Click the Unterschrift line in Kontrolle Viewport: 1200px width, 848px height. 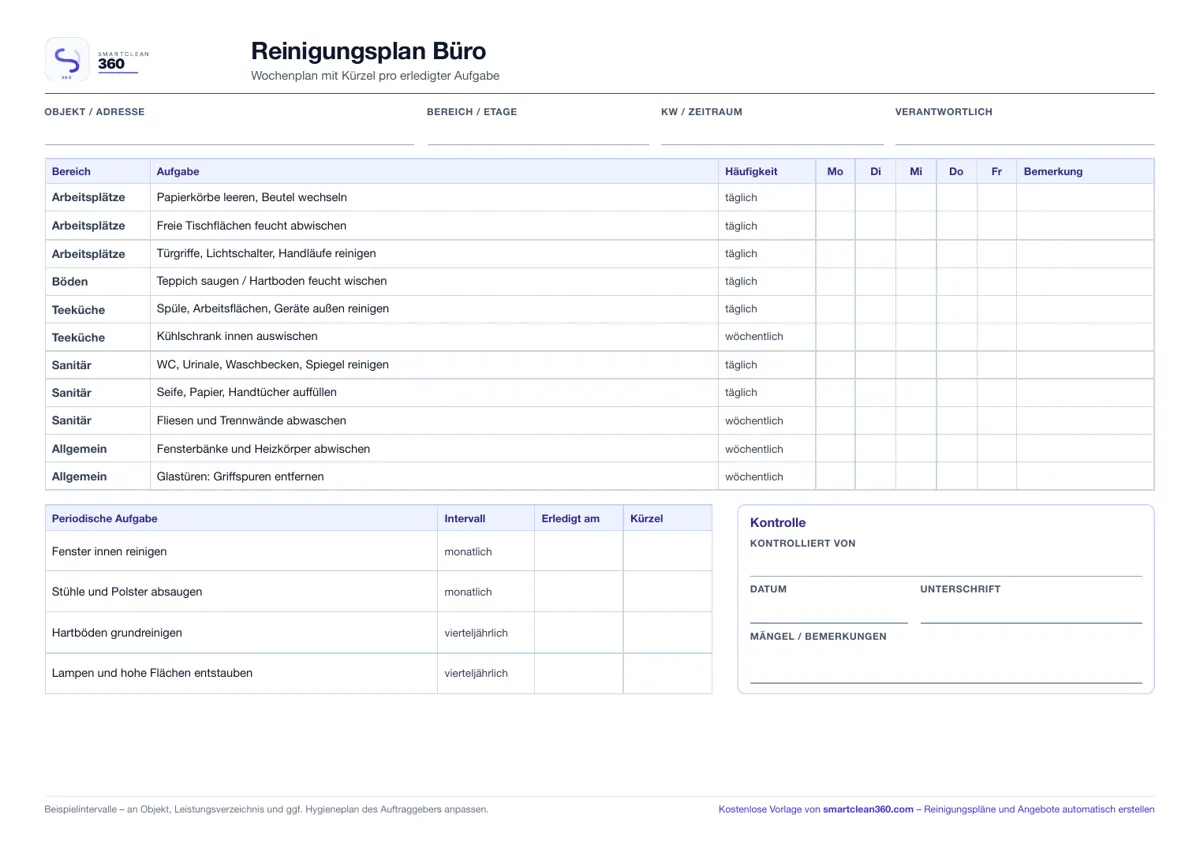[x=1031, y=612]
